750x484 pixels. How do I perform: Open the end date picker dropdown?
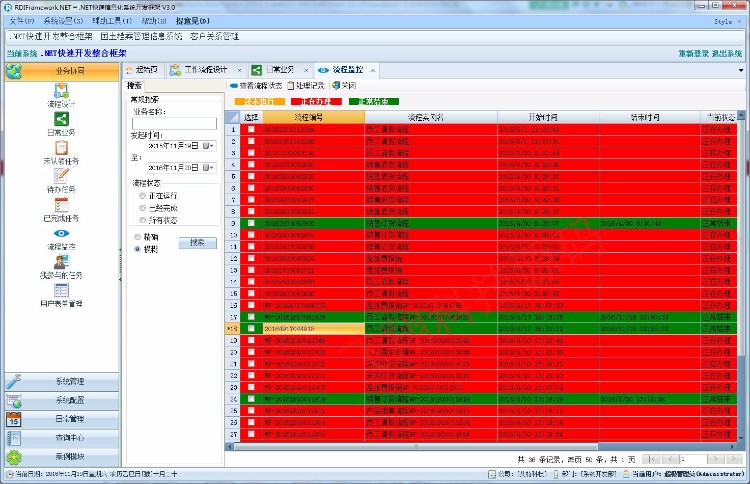coord(208,170)
